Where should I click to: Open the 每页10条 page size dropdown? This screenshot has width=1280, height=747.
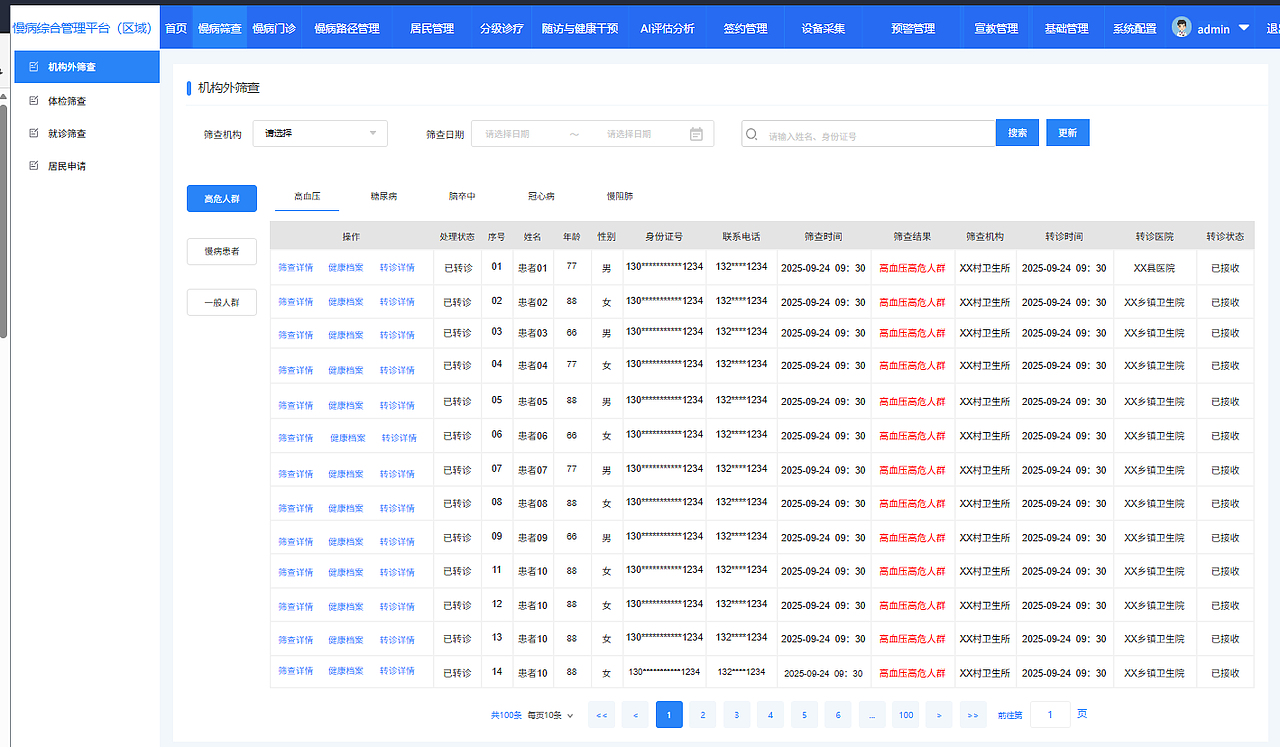(550, 715)
